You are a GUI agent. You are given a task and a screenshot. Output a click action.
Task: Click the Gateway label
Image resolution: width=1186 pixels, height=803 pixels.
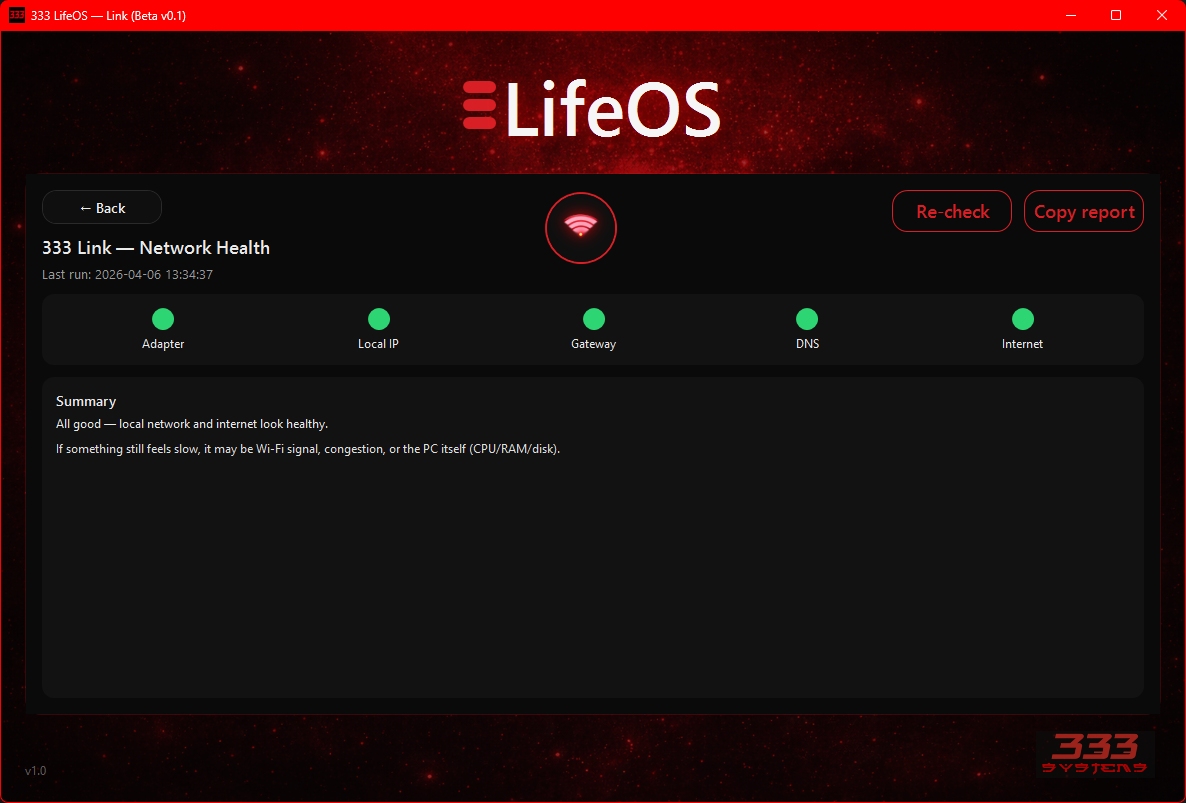pos(593,344)
